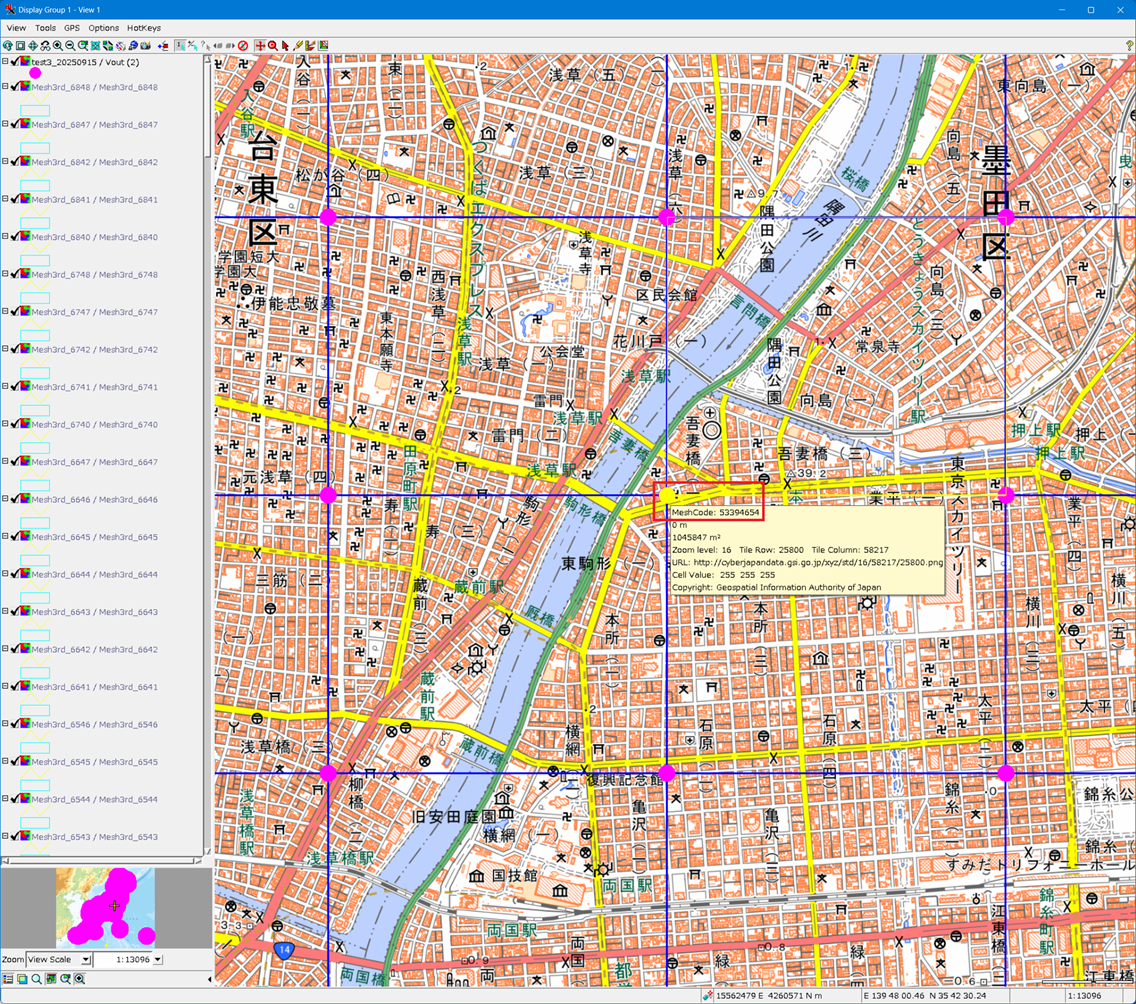
Task: Click the magenta point at map center top
Action: tap(667, 217)
